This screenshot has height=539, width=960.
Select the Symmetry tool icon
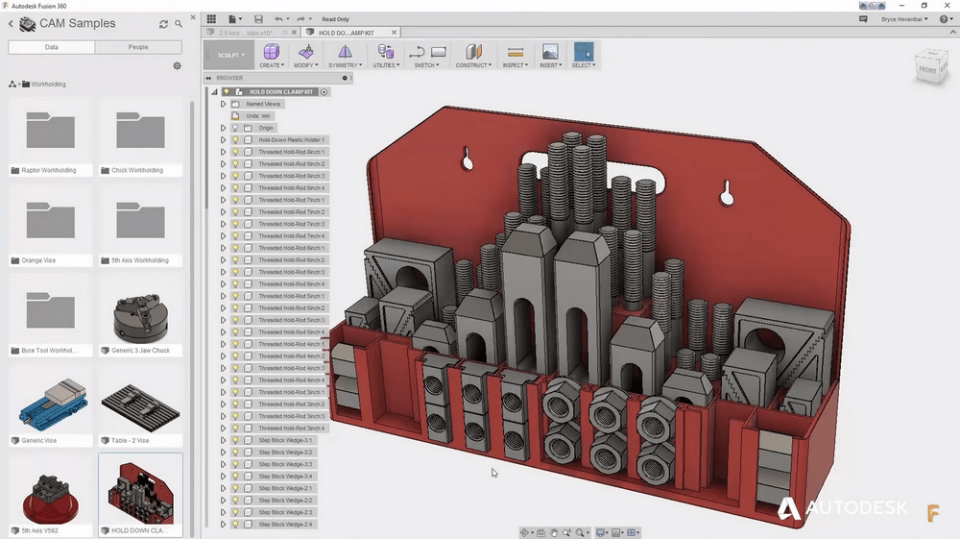pos(344,52)
